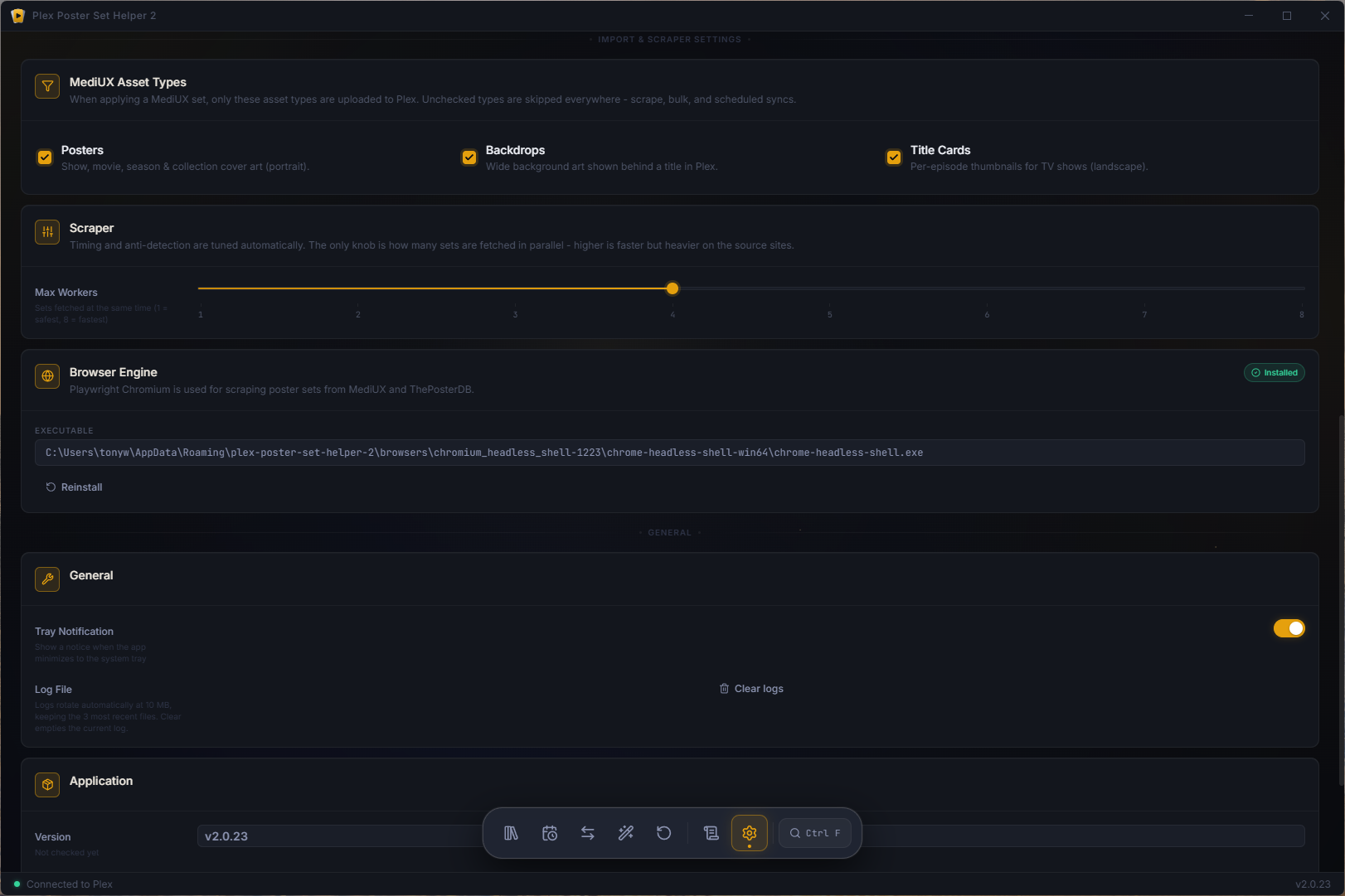1345x896 pixels.
Task: Select the swap arrows icon in dock
Action: pyautogui.click(x=588, y=833)
